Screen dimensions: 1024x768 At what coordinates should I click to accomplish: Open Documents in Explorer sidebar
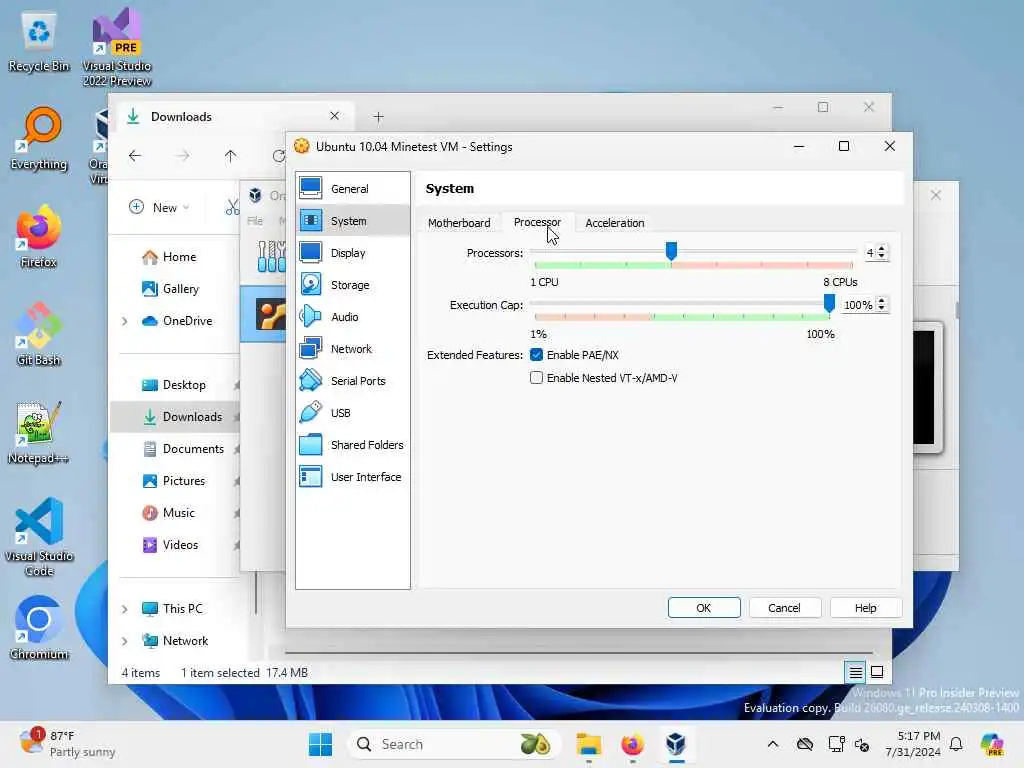[x=175, y=449]
